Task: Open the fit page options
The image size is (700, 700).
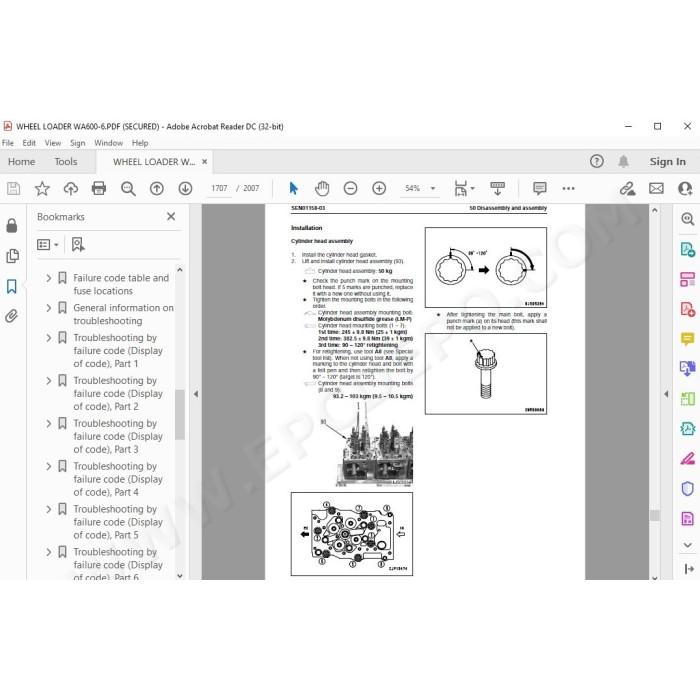Action: click(464, 188)
